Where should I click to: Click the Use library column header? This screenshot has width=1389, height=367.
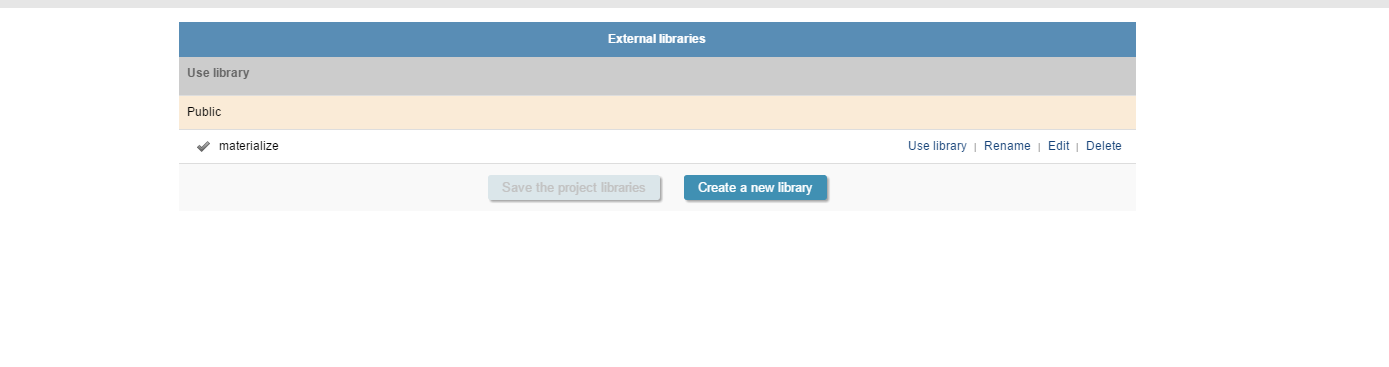pos(218,73)
